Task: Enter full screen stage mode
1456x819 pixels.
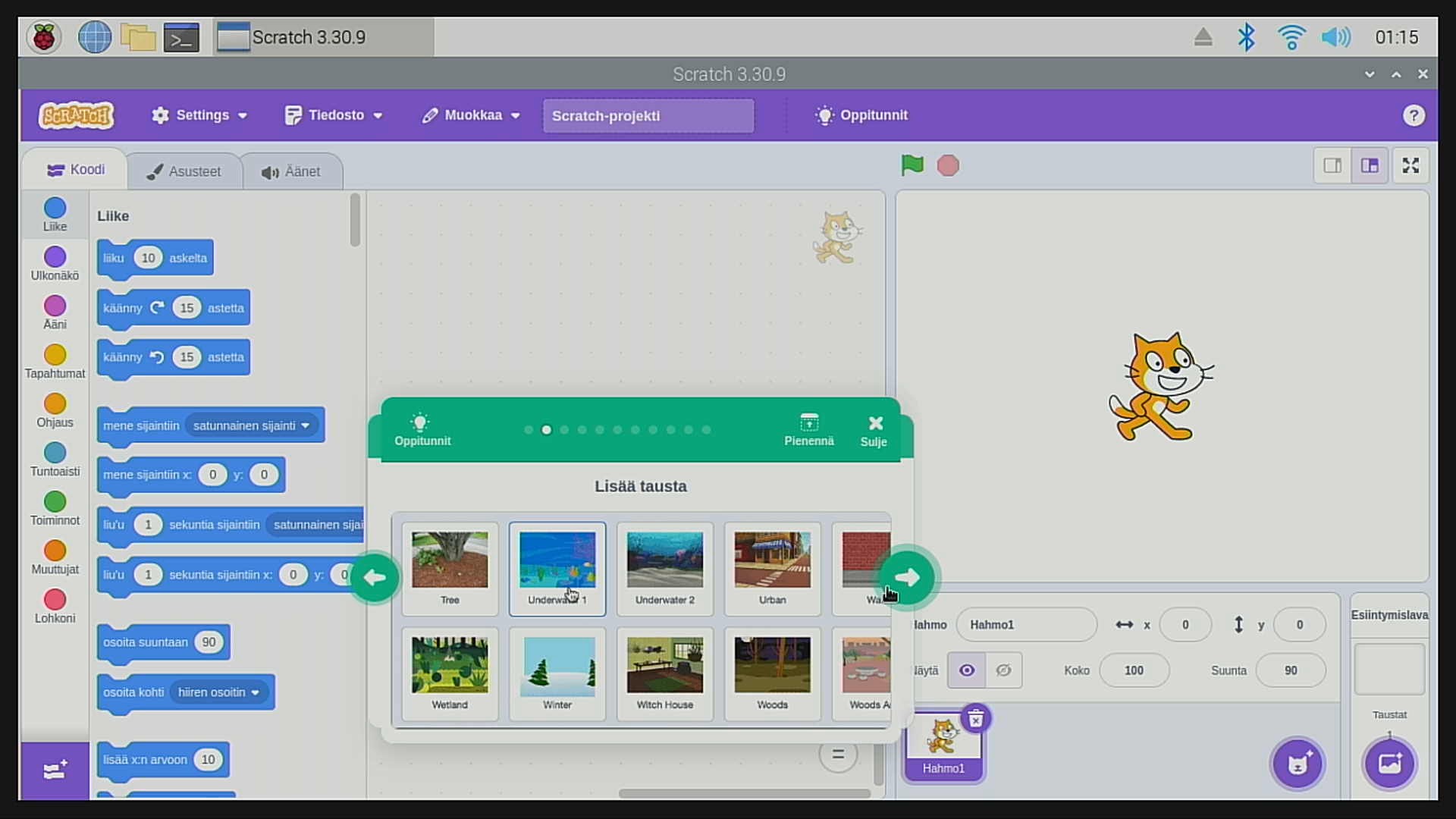Action: 1410,165
